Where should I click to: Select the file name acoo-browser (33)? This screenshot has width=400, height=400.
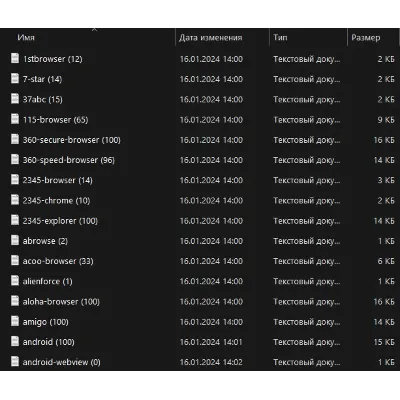(58, 261)
